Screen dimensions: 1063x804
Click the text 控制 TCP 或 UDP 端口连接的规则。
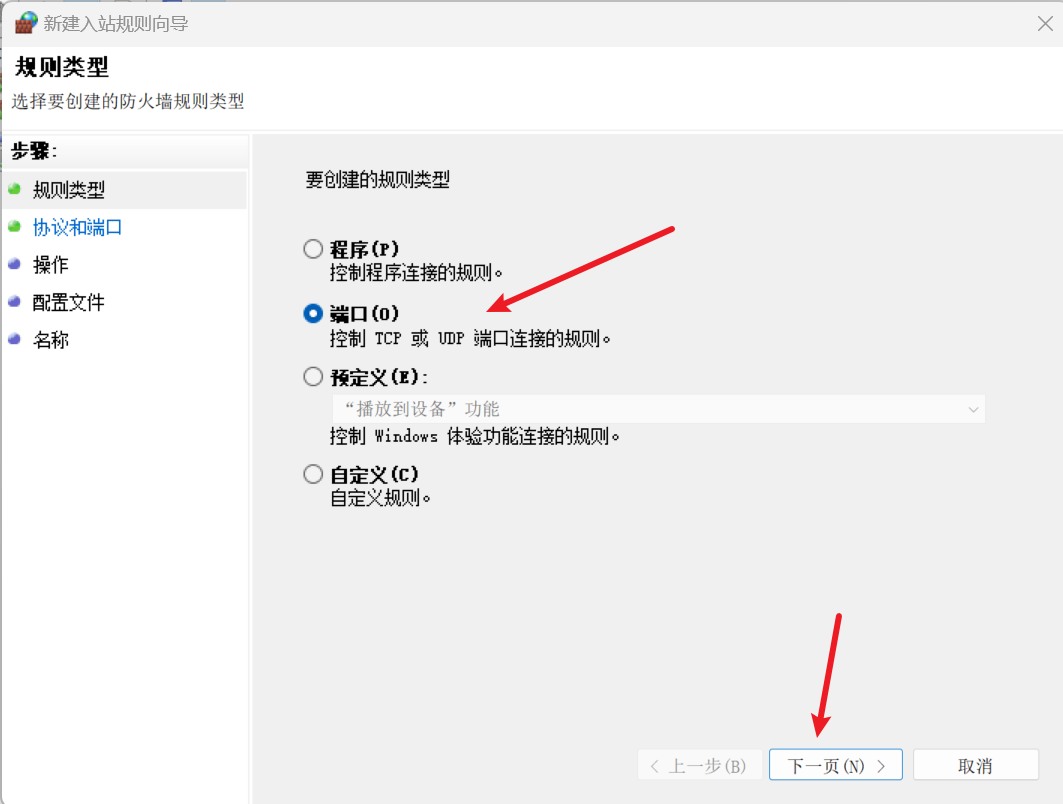pyautogui.click(x=470, y=338)
